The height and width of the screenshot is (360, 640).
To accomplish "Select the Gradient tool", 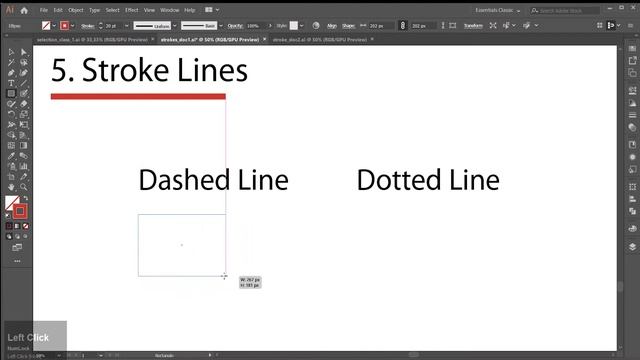I will click(24, 145).
